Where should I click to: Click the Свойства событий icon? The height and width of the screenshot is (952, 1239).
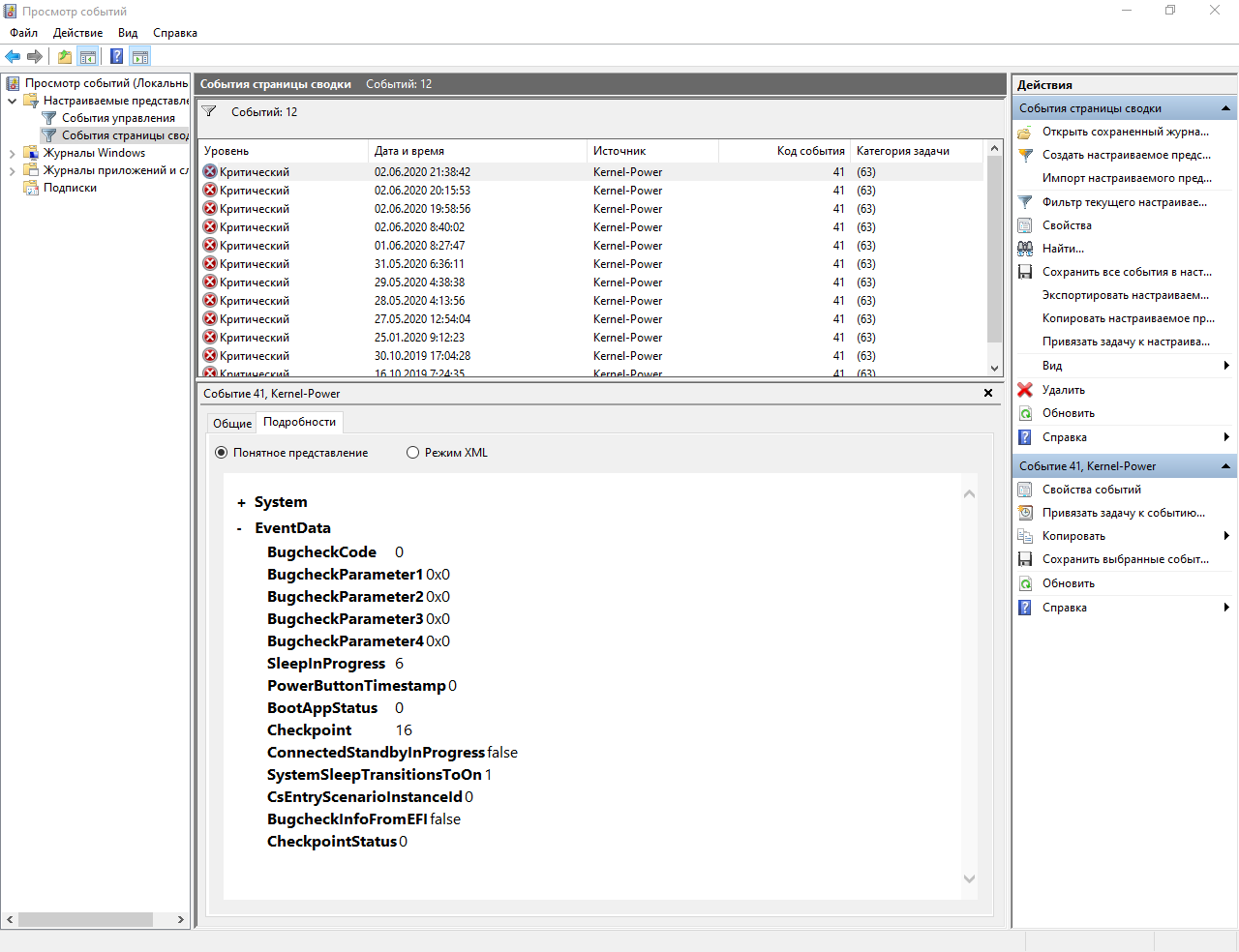tap(1025, 490)
